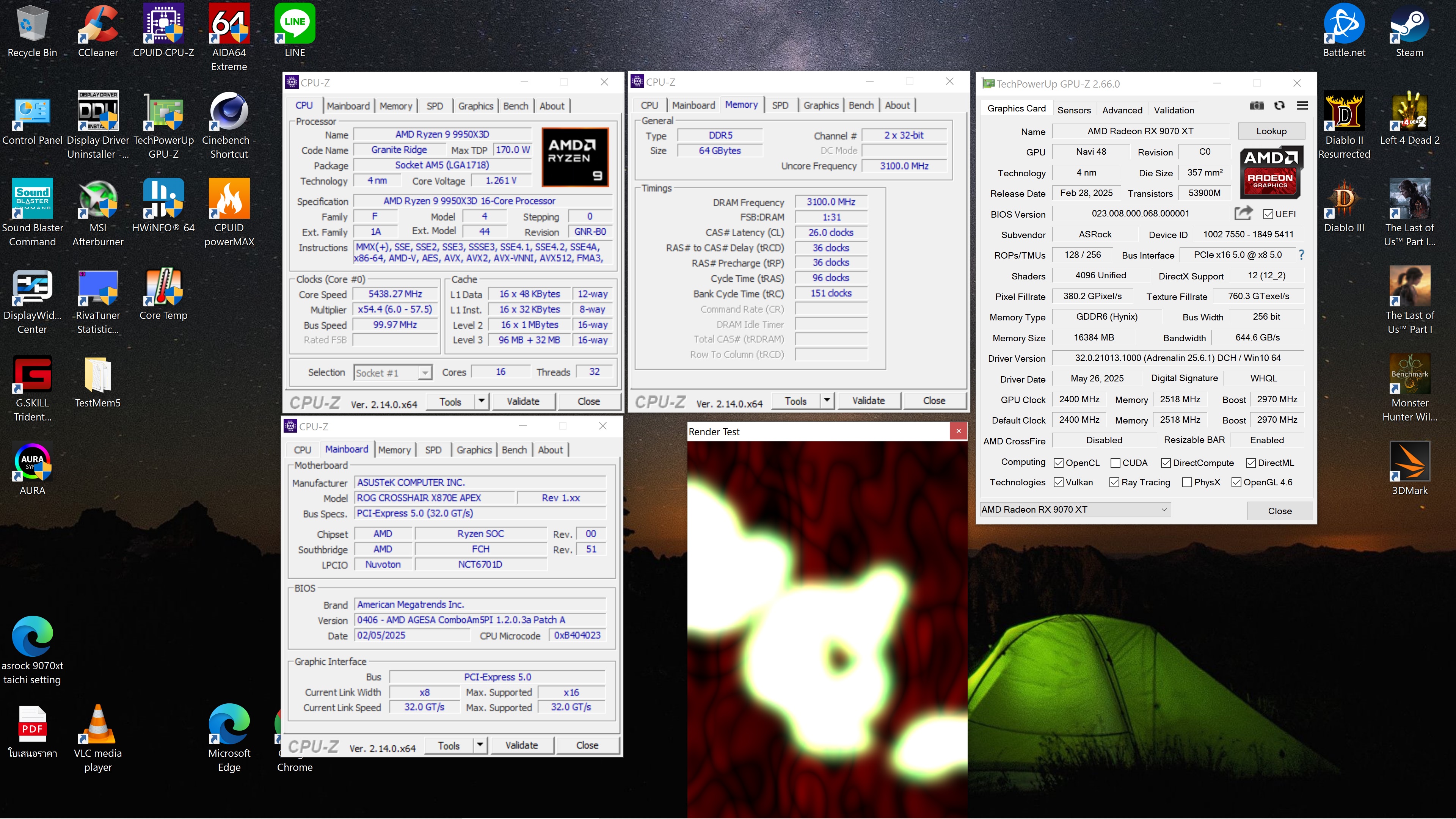Open the Diablo II Resurrected shortcut
The height and width of the screenshot is (819, 1456).
click(x=1344, y=124)
